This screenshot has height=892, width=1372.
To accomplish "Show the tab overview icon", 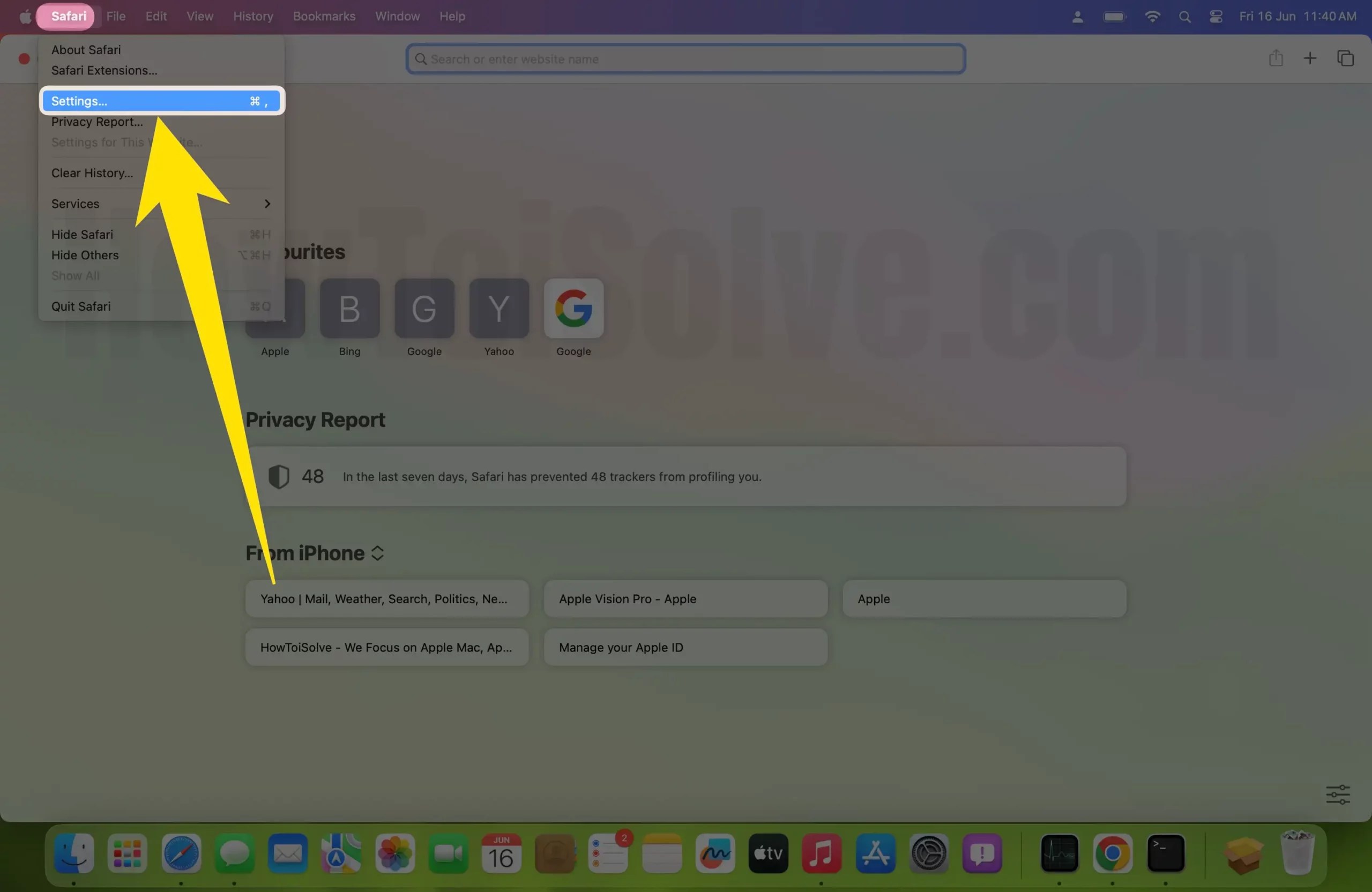I will pyautogui.click(x=1346, y=58).
